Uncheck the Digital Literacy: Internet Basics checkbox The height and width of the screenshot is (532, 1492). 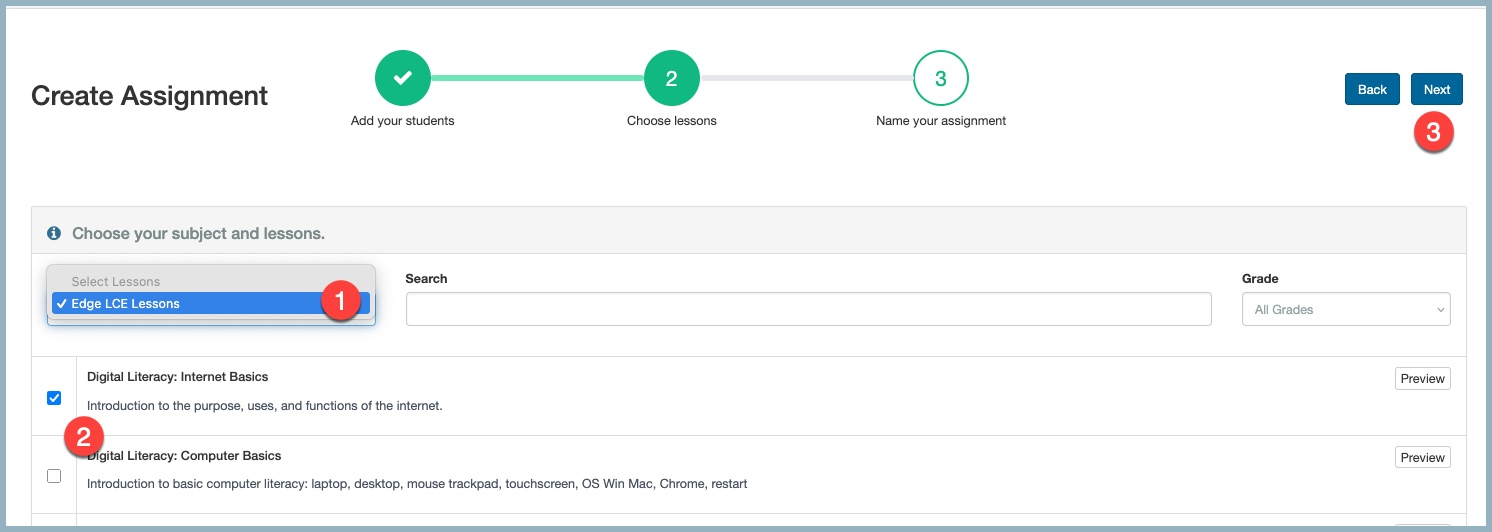54,398
